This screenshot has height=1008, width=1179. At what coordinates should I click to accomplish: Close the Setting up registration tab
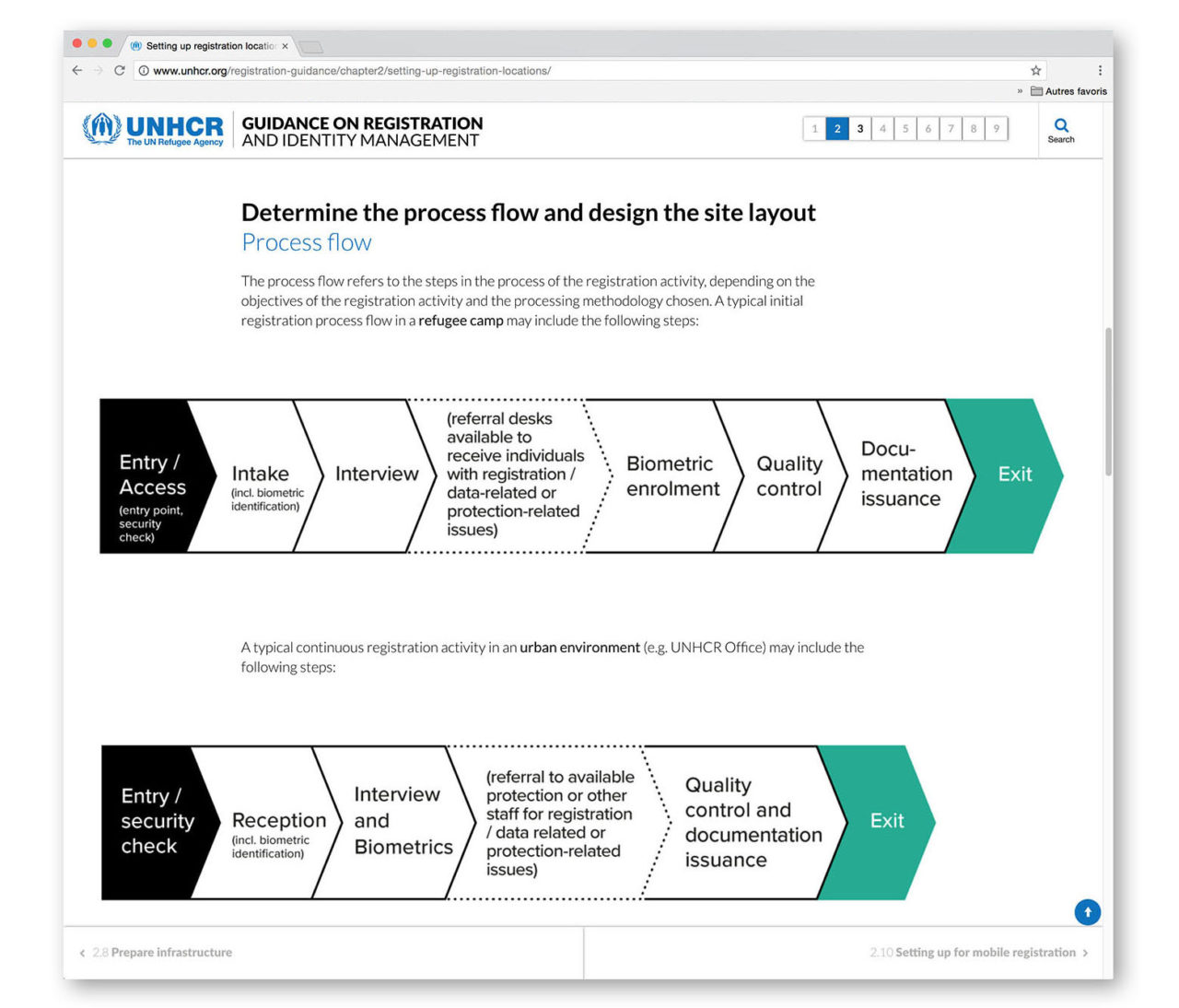[x=285, y=46]
